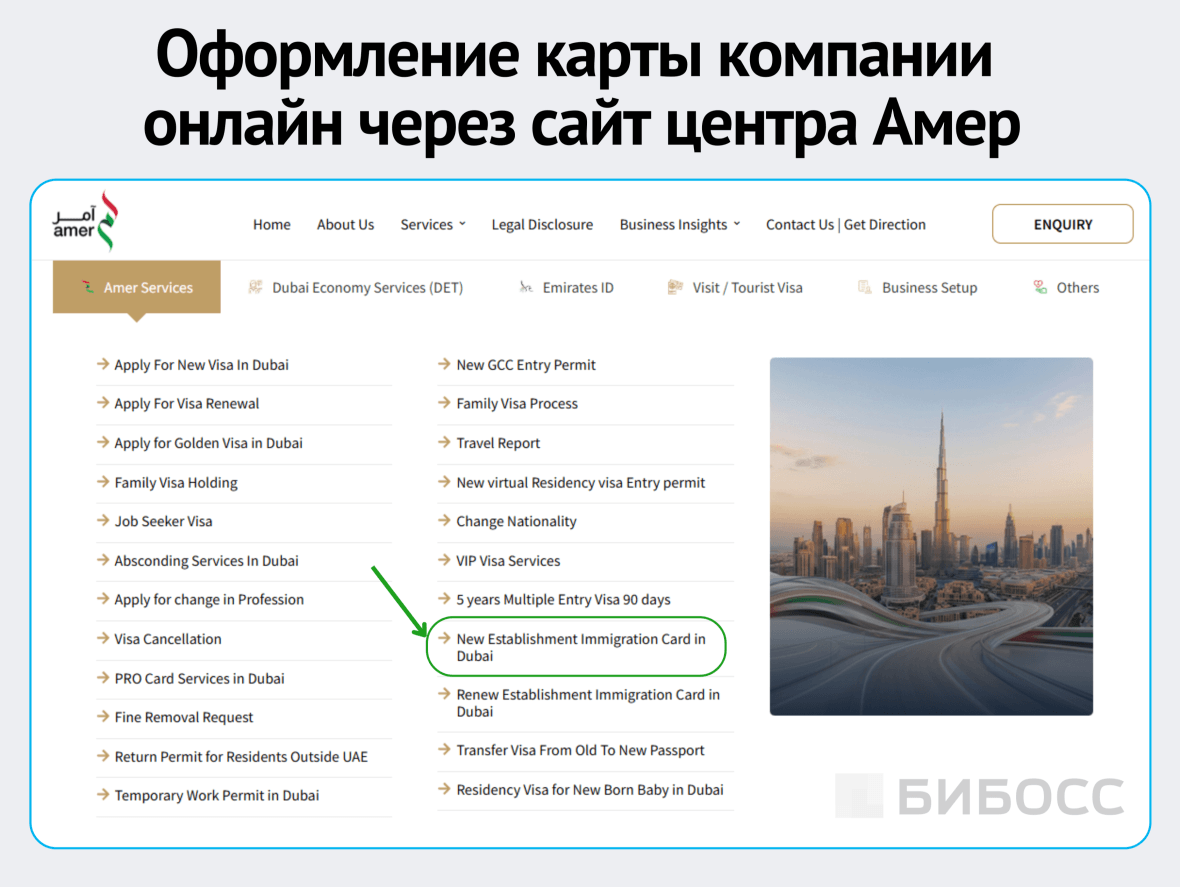Expand Business Insights dropdown
The width and height of the screenshot is (1180, 887).
680,224
